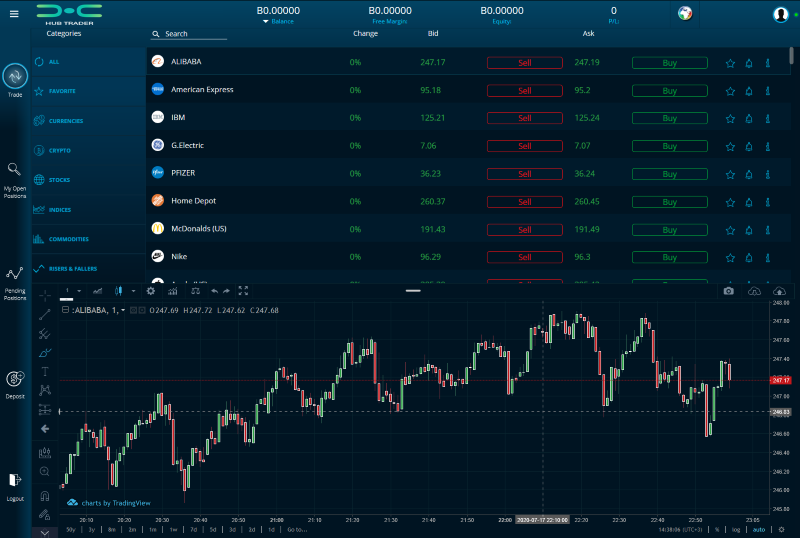Screen dimensions: 800x538
Task: Expand the drawing toolbar bottom chevron
Action: coord(45,533)
